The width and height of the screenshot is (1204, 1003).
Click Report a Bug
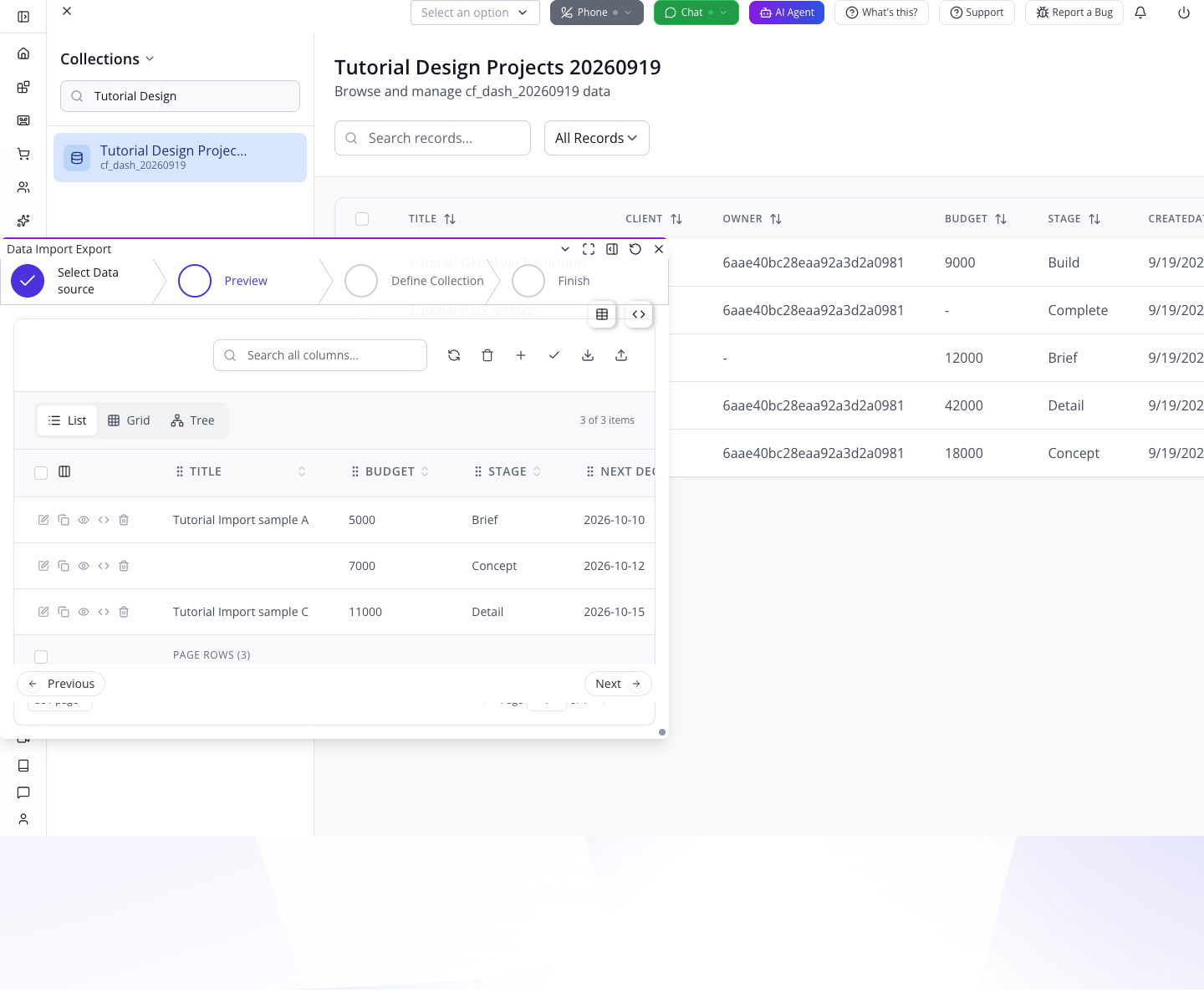[x=1074, y=13]
